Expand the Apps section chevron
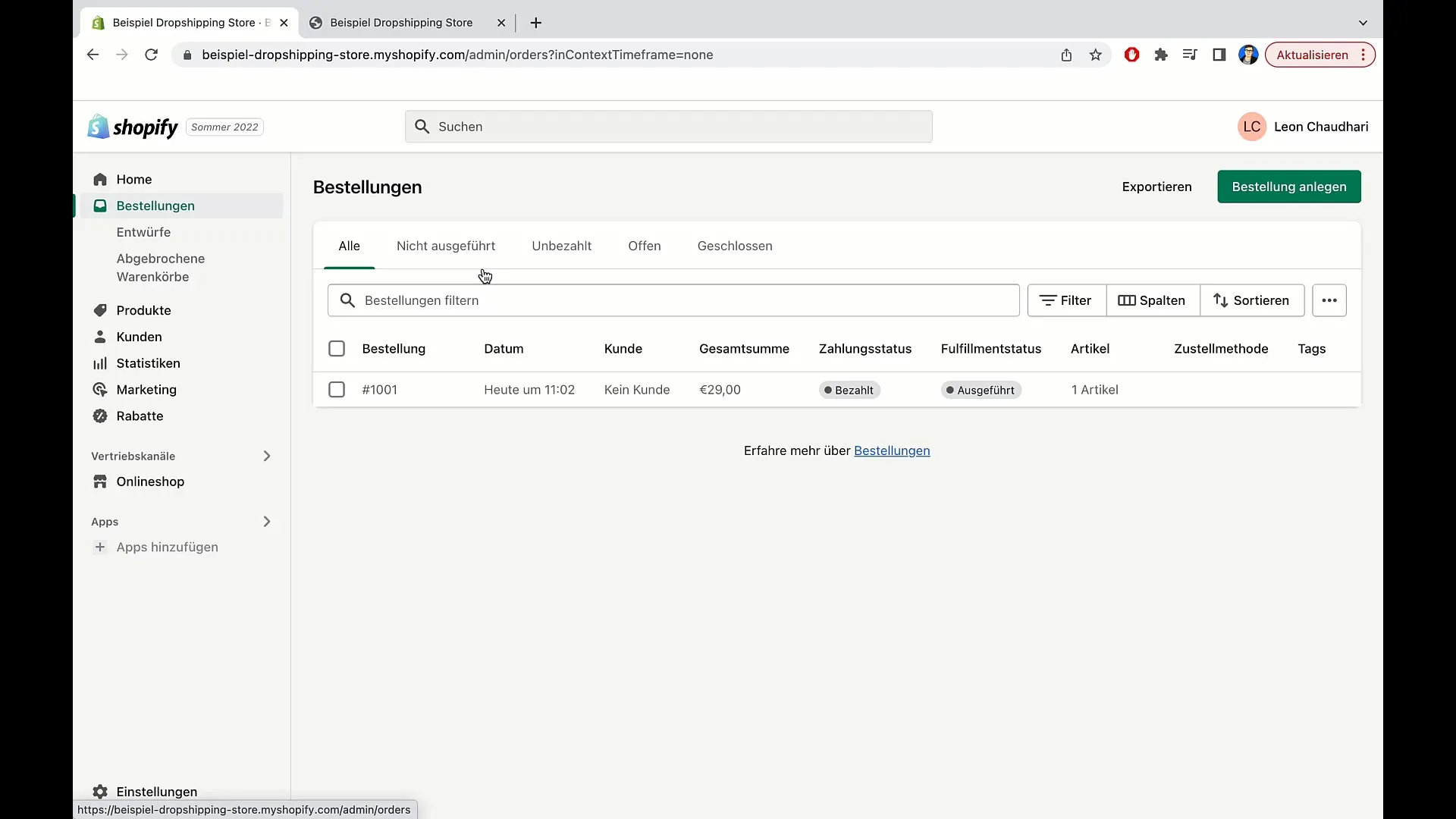1456x819 pixels. pyautogui.click(x=266, y=521)
